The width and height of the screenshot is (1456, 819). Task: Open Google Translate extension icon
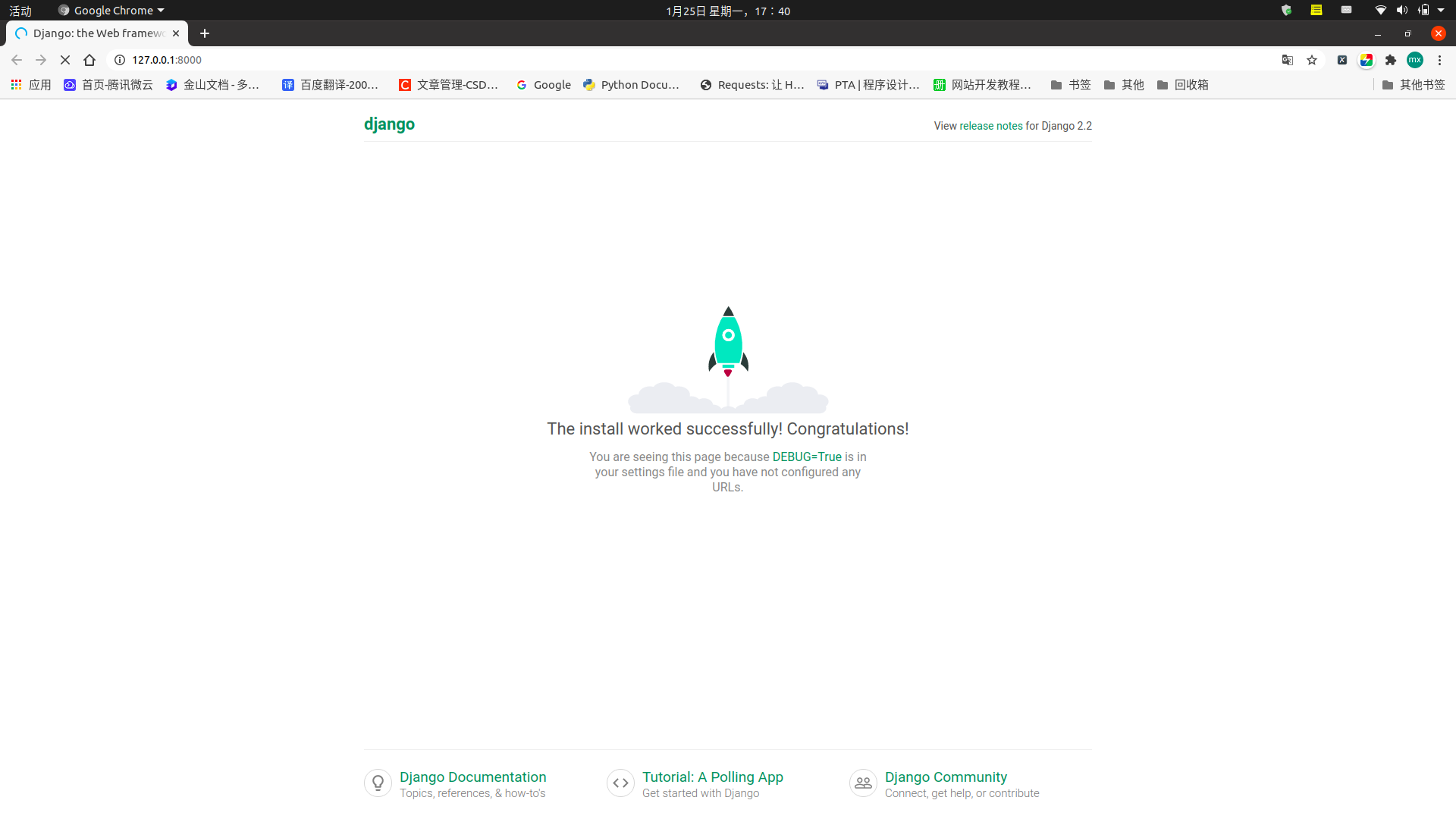click(x=1287, y=60)
